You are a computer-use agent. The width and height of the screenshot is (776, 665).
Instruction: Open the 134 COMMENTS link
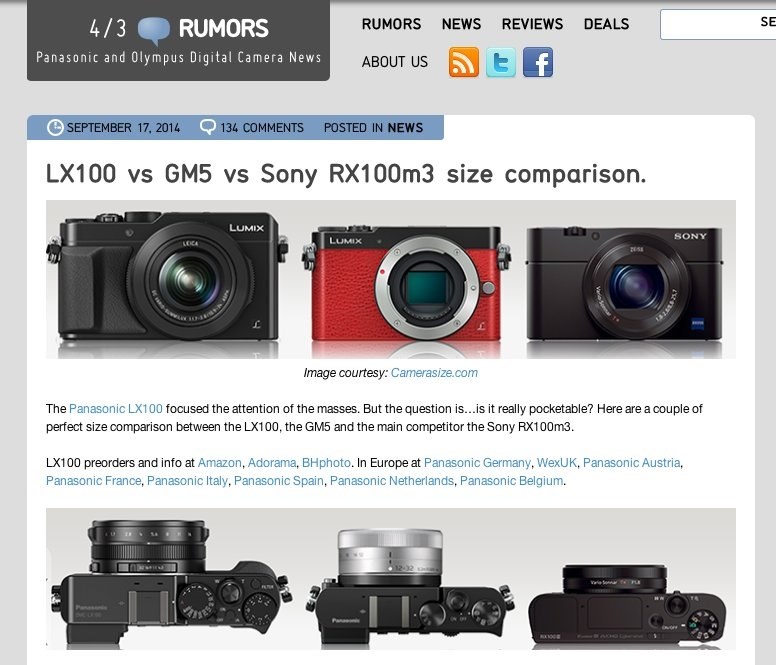coord(262,128)
